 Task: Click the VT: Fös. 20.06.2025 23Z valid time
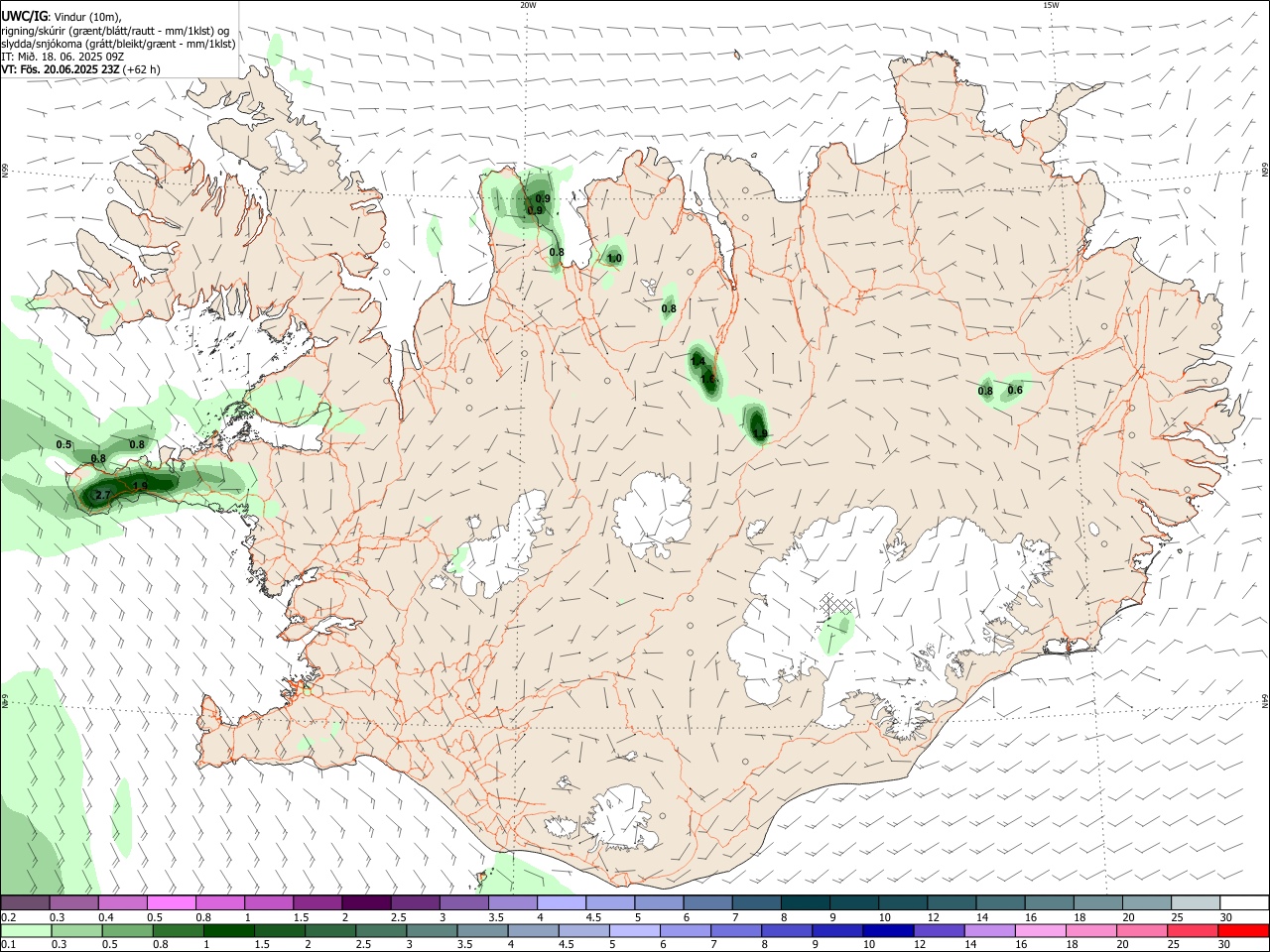point(61,69)
